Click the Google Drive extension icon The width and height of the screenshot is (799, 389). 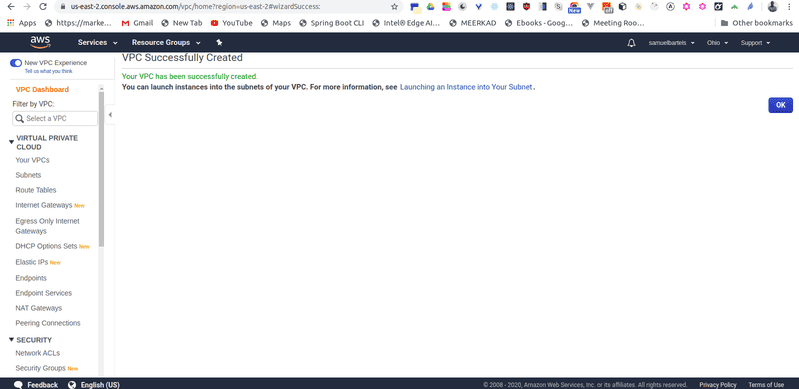[431, 7]
